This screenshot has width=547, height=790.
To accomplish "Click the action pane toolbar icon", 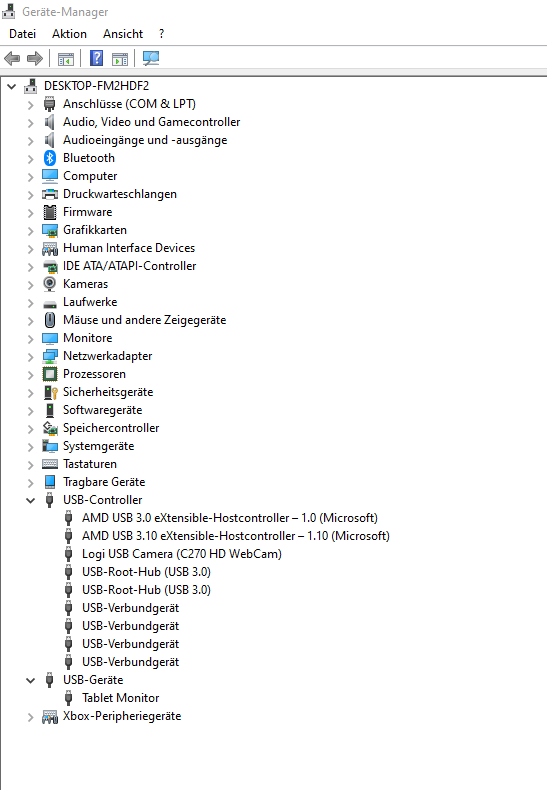I will click(x=120, y=59).
